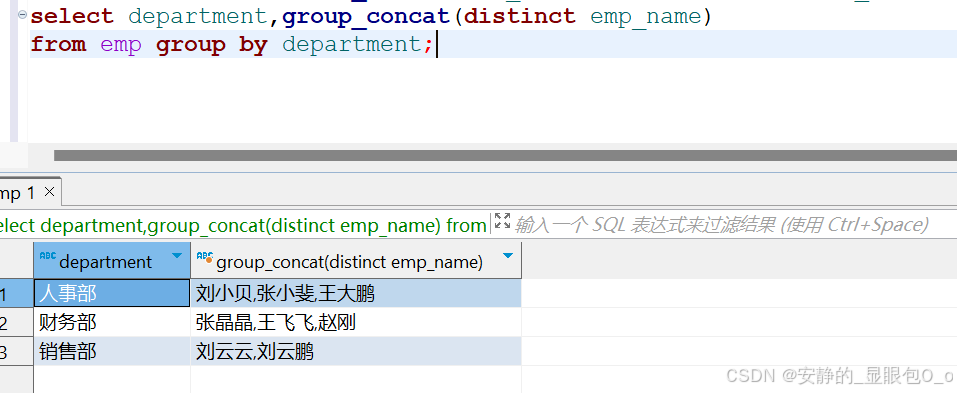The height and width of the screenshot is (393, 957).
Task: Select the 财务部 department cell
Action: pyautogui.click(x=112, y=322)
